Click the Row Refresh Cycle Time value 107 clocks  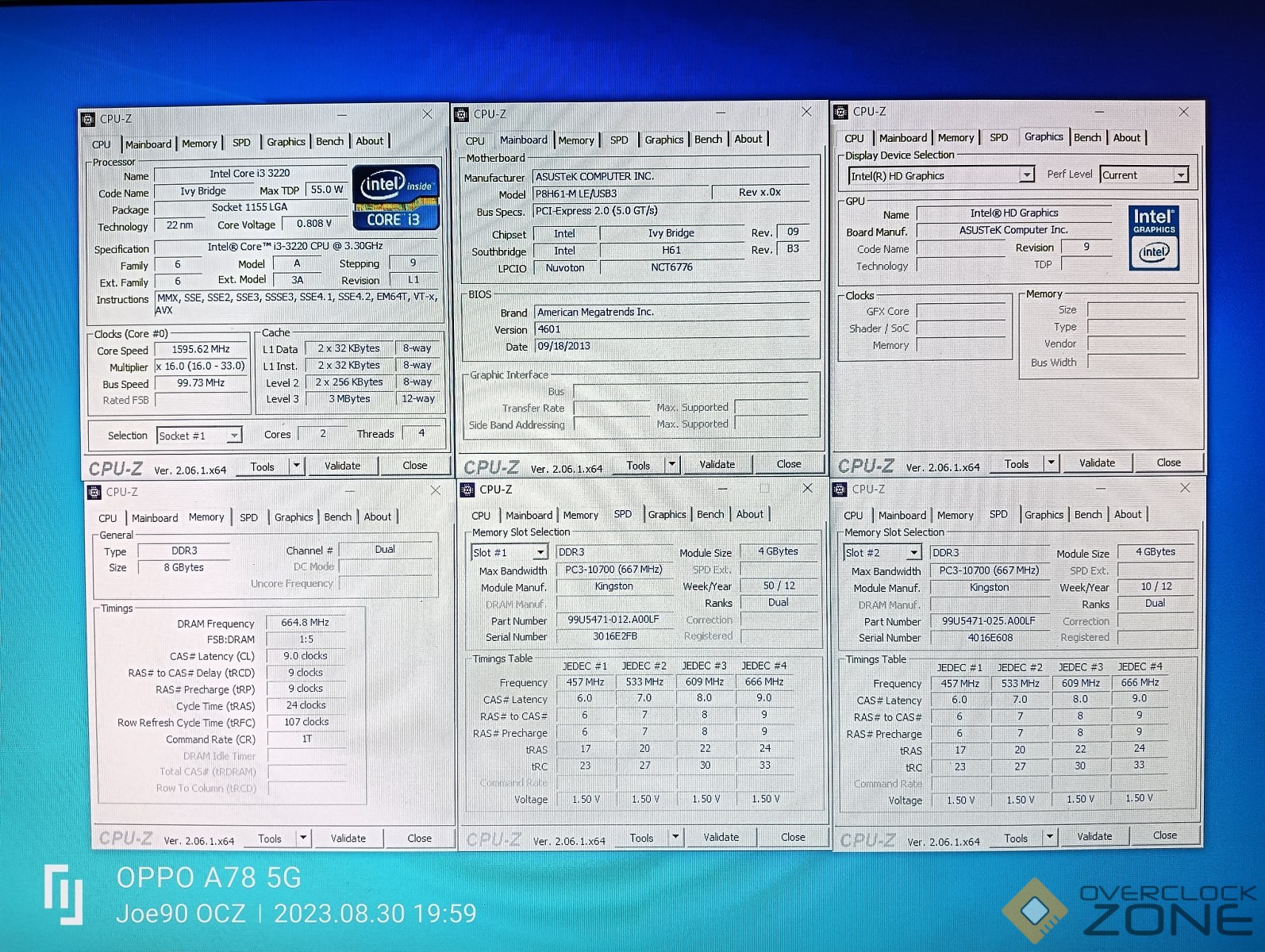pos(306,722)
